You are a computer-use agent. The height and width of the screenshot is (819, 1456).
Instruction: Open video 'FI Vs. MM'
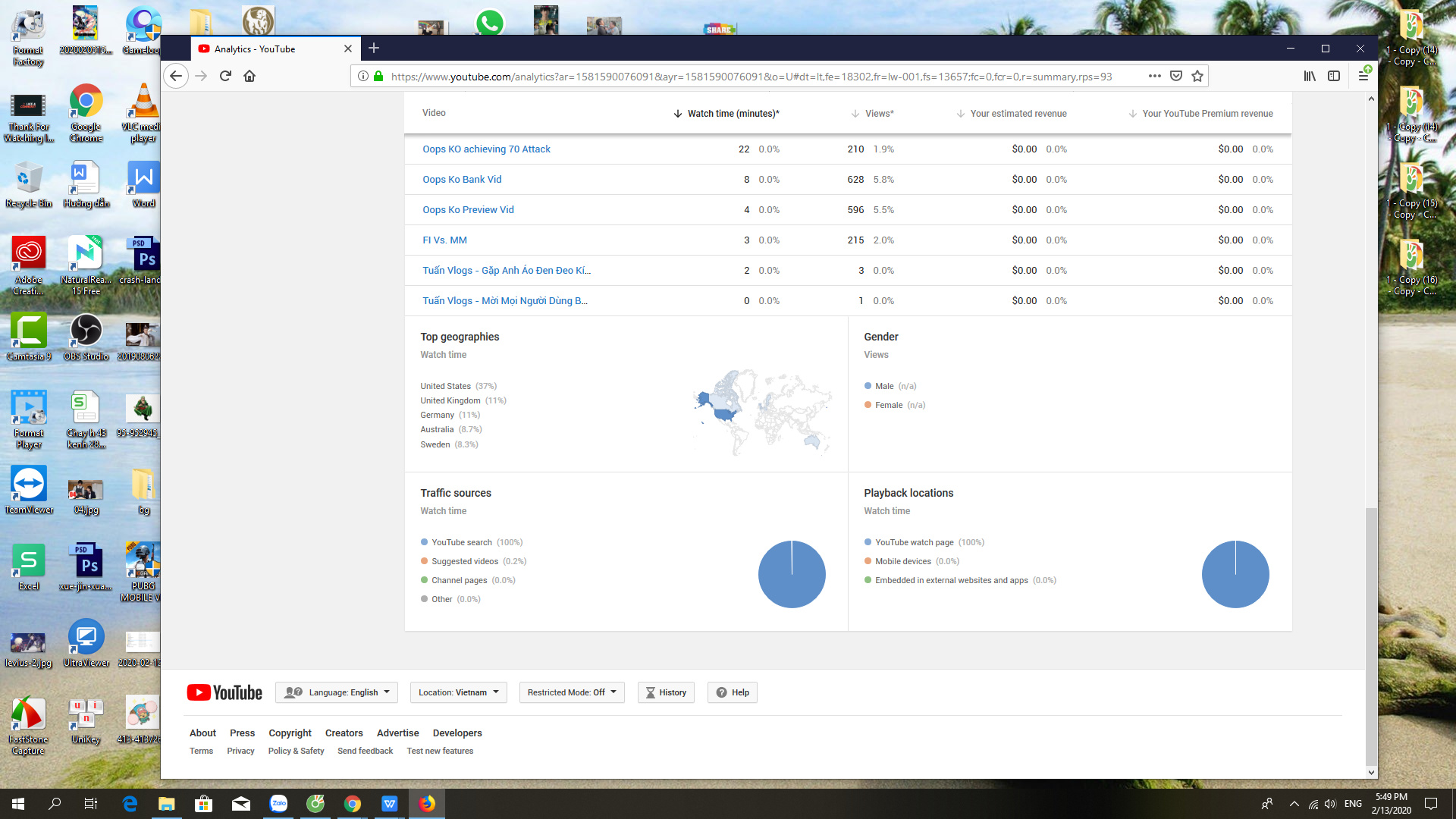(444, 240)
